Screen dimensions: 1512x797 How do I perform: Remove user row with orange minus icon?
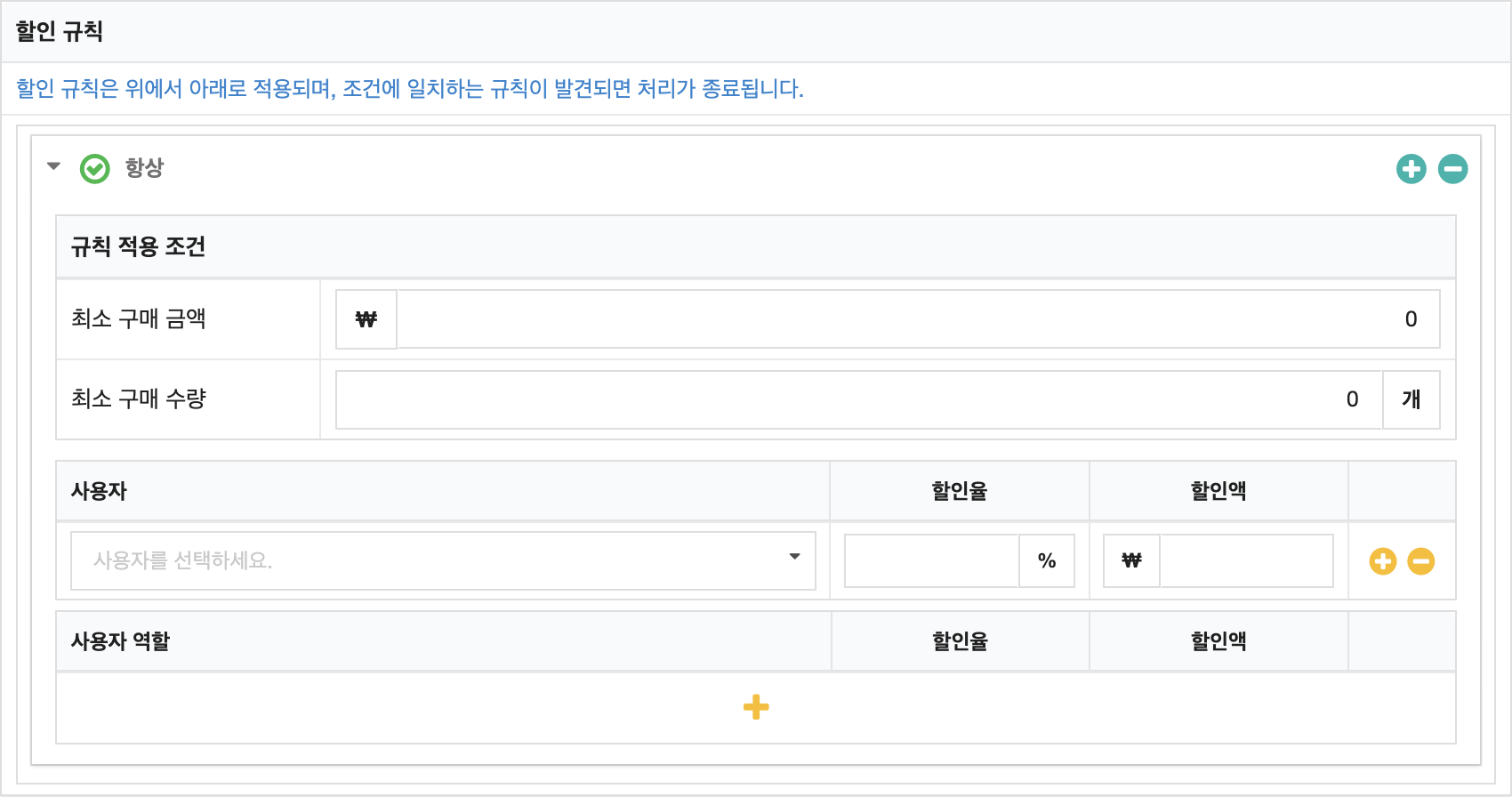pos(1421,561)
